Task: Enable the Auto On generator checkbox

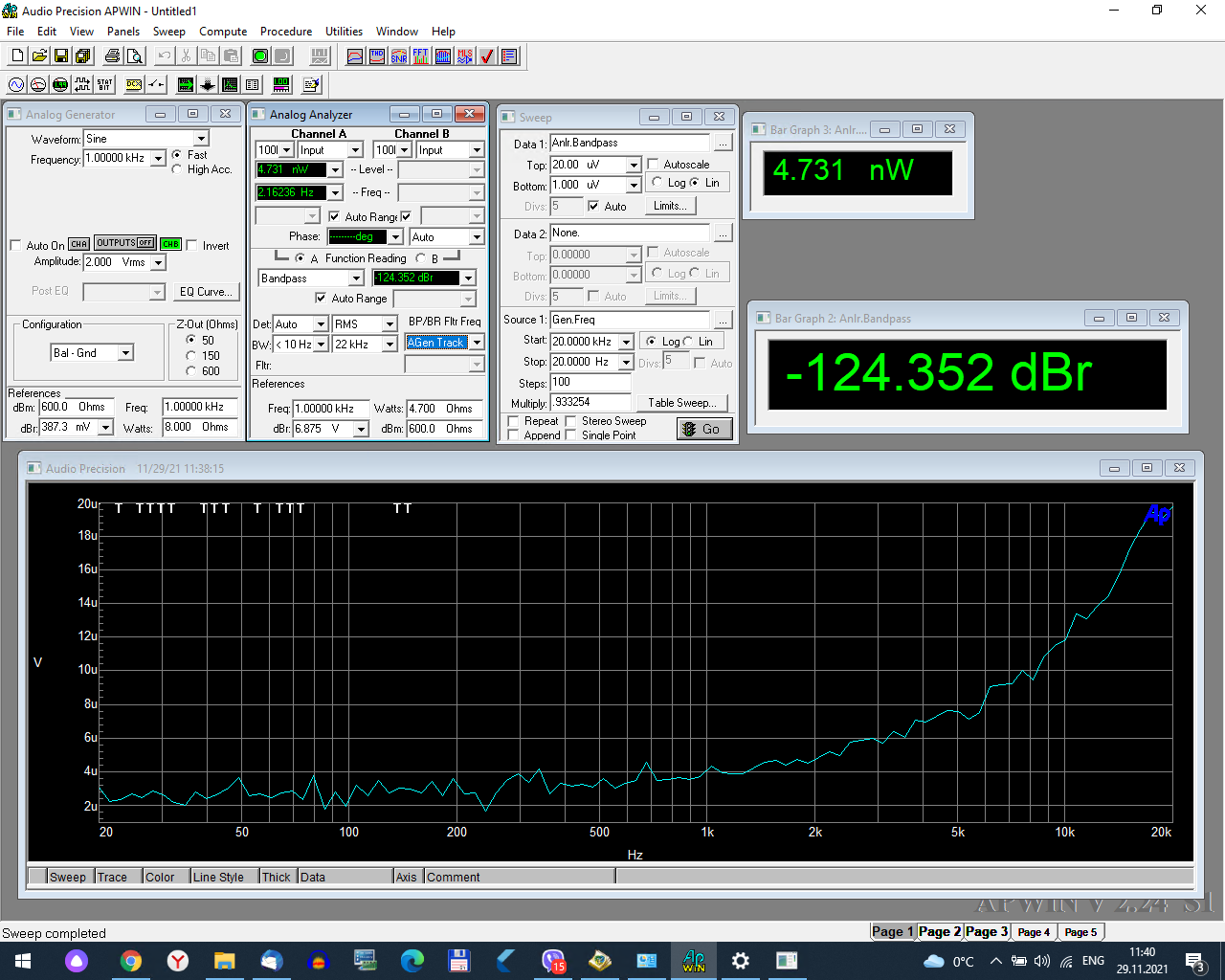Action: click(x=14, y=245)
